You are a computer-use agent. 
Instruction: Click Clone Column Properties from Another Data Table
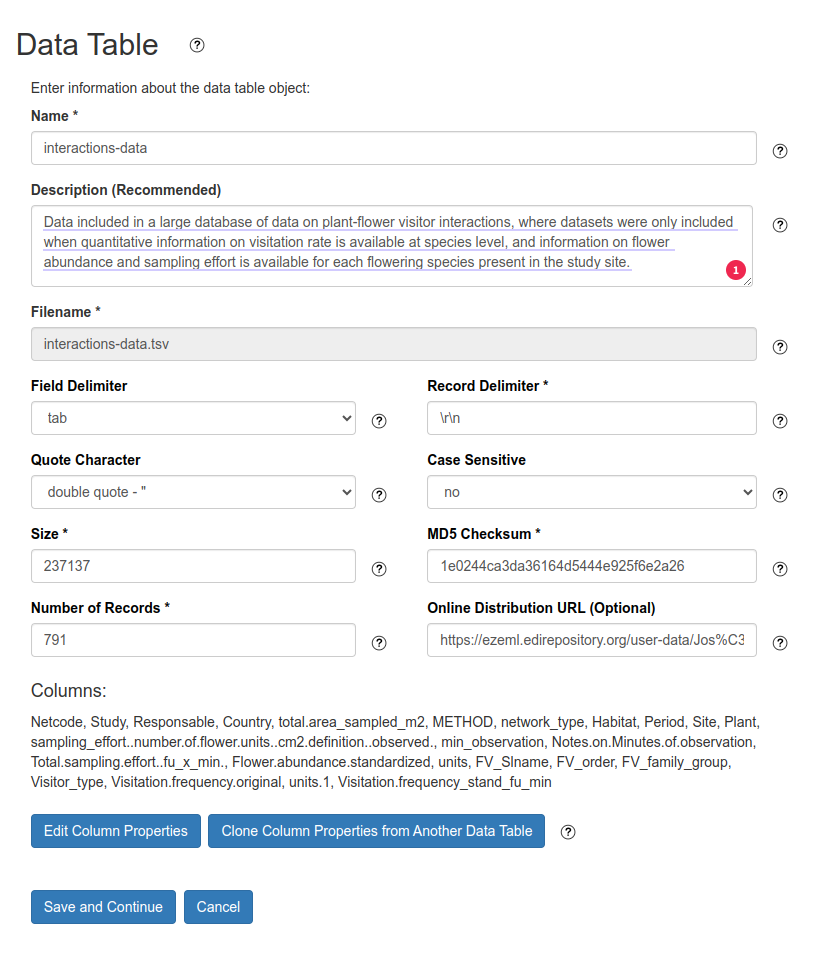(376, 831)
